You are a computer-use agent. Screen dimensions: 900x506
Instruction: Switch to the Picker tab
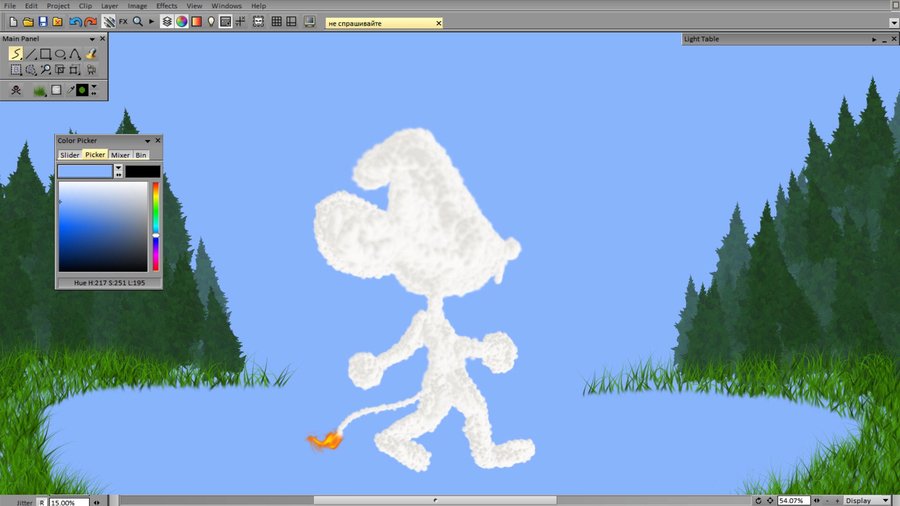[x=95, y=154]
